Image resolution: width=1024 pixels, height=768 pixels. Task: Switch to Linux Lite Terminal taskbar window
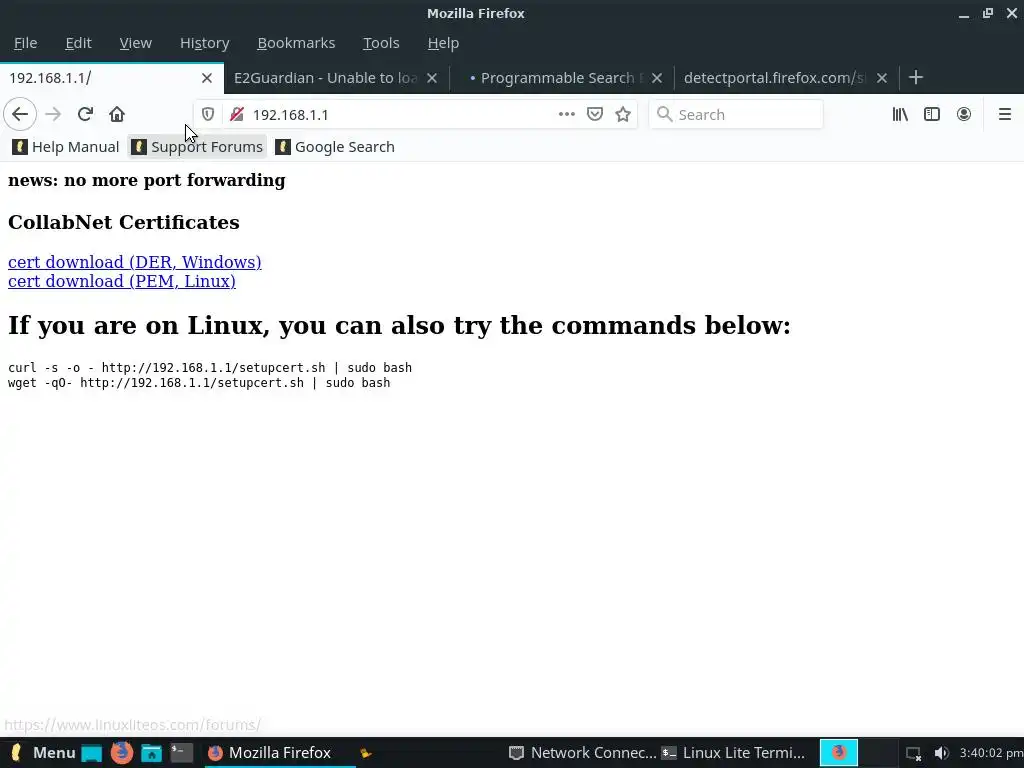click(x=733, y=753)
